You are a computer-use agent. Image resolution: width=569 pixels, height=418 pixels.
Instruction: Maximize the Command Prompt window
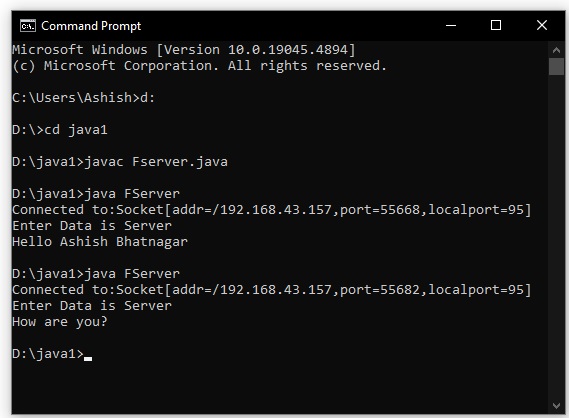click(x=496, y=25)
